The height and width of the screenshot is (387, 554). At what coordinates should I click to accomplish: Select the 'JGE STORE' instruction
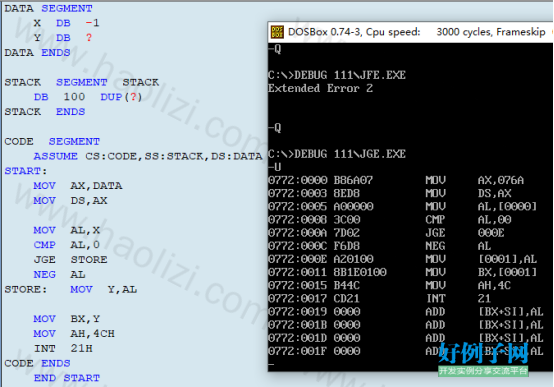(x=70, y=259)
